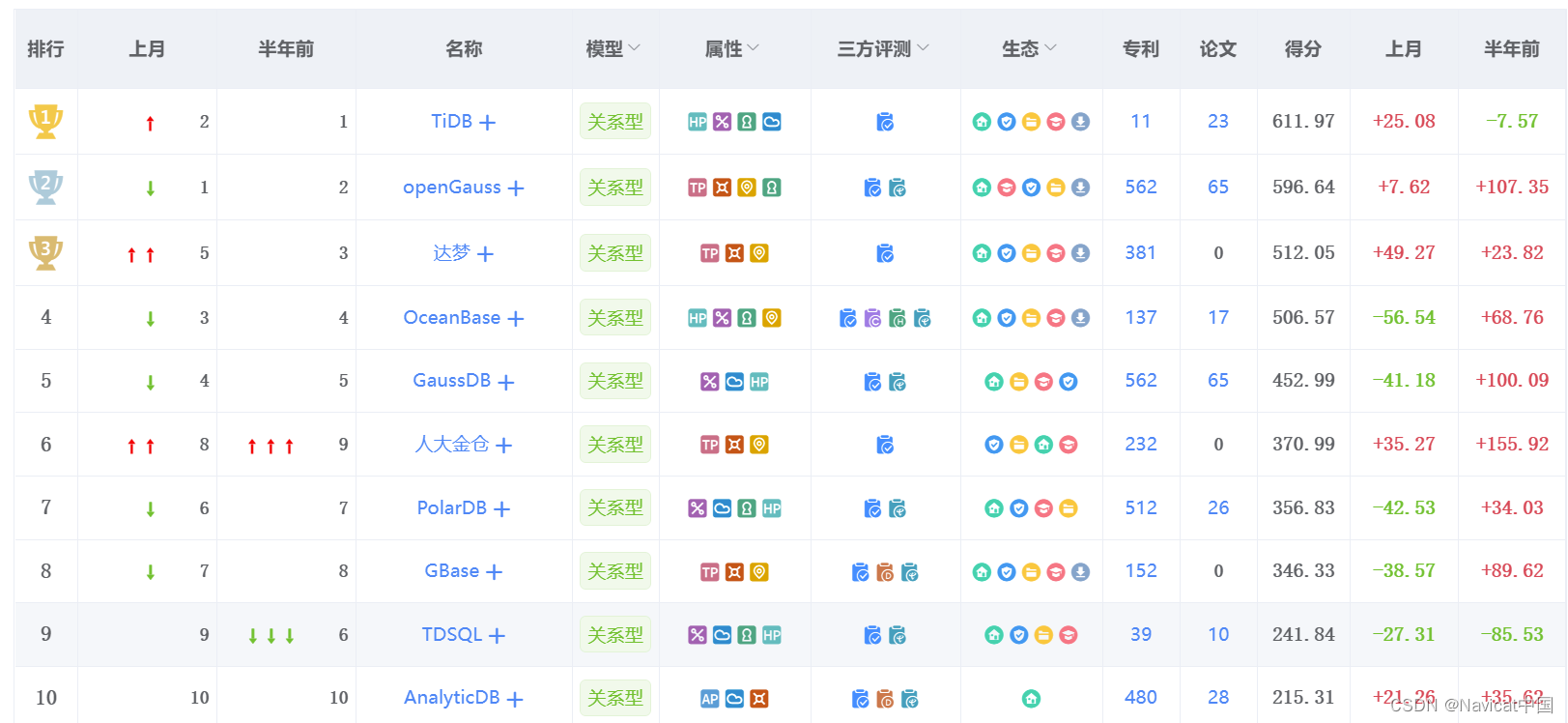Expand OceanBase using its plus icon

[x=516, y=319]
